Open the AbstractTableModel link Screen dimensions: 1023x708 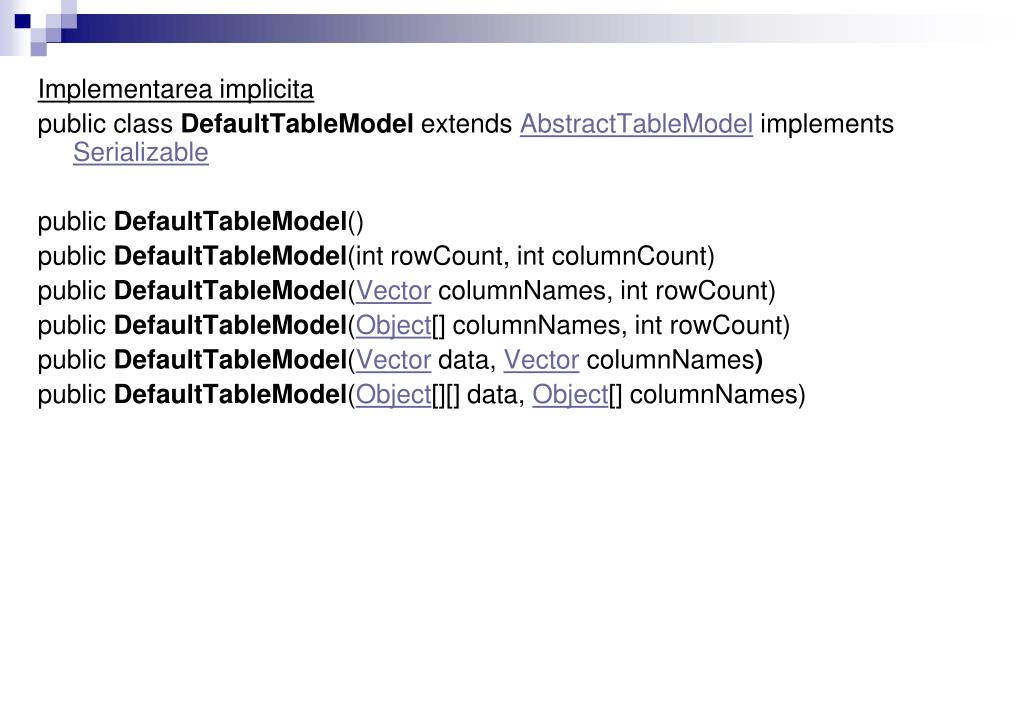(636, 124)
